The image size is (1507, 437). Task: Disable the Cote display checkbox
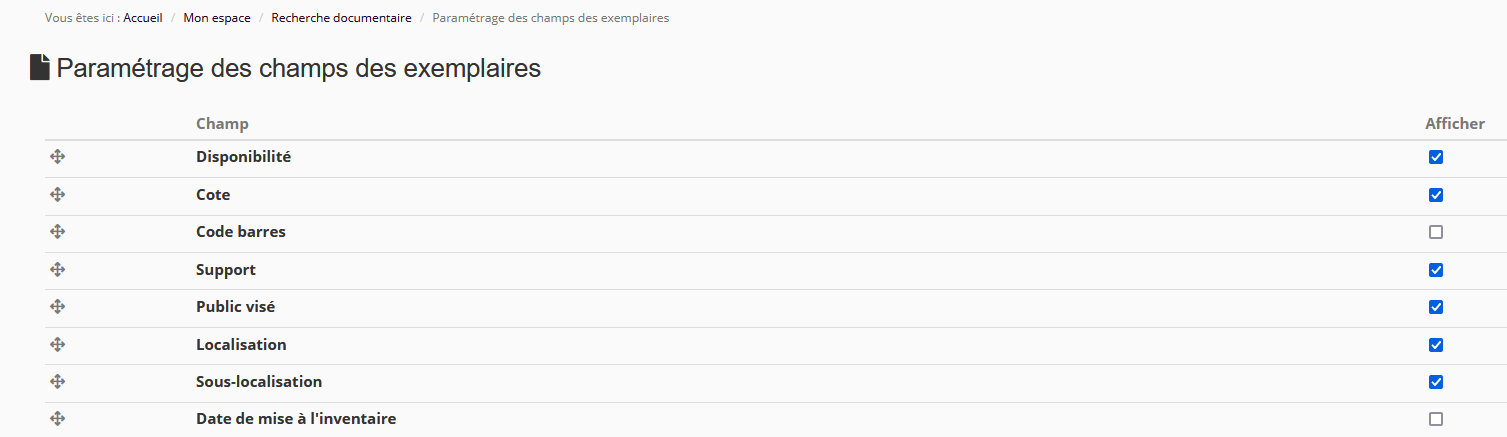click(1436, 195)
